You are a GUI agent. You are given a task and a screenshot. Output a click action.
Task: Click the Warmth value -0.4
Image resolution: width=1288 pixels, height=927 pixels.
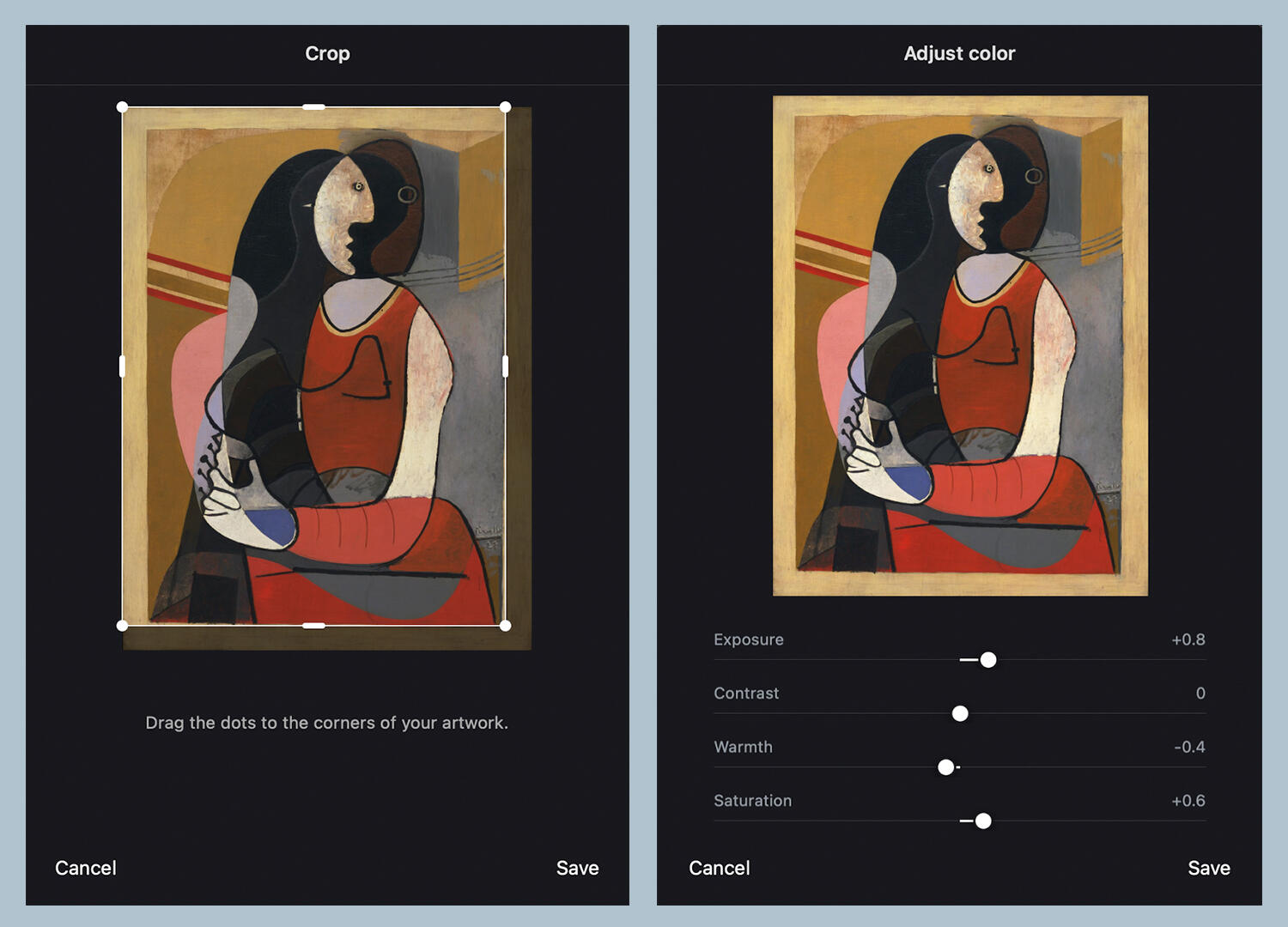(x=1189, y=747)
